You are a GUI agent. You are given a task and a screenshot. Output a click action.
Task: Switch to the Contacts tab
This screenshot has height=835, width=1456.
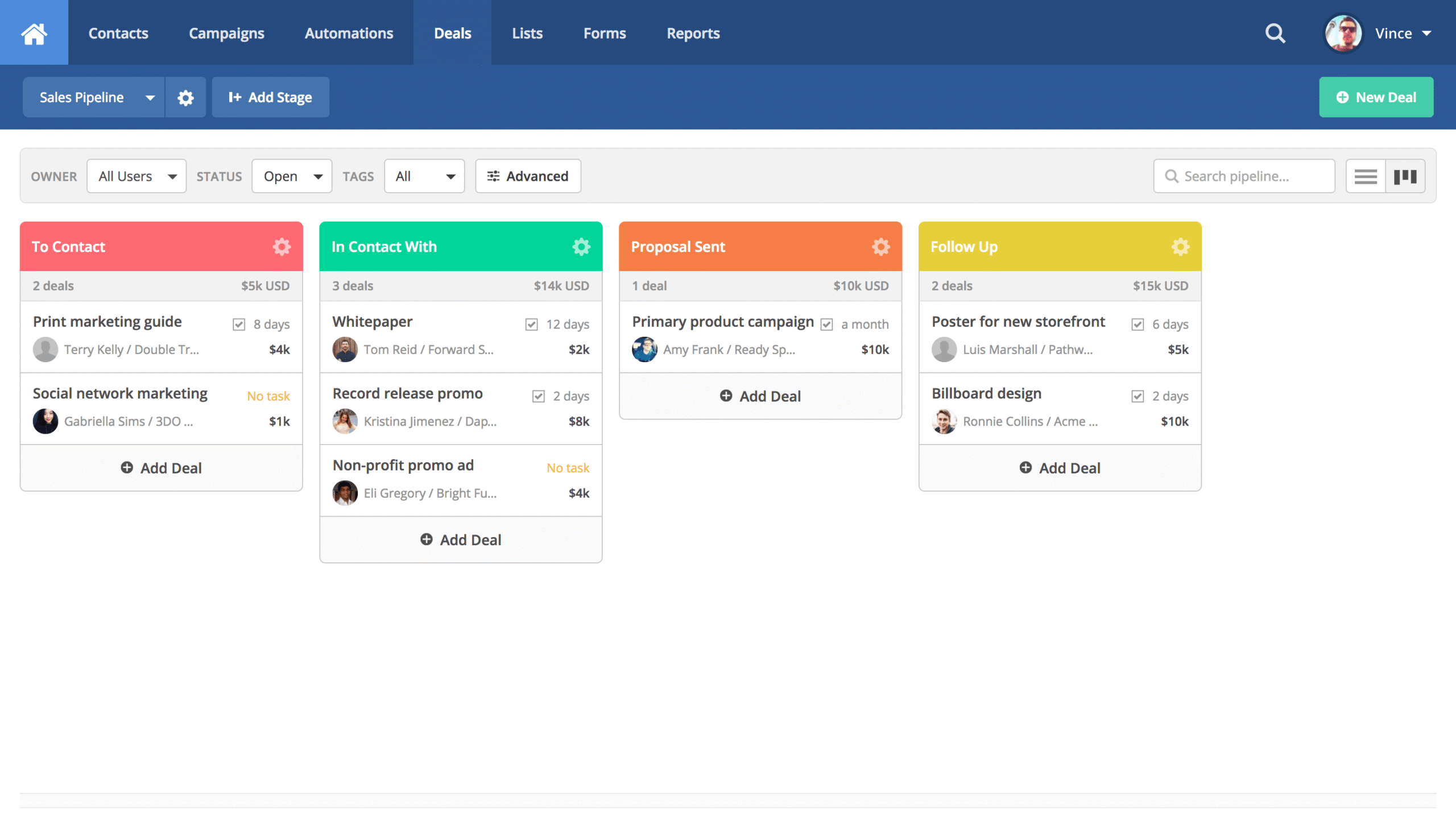(x=118, y=33)
